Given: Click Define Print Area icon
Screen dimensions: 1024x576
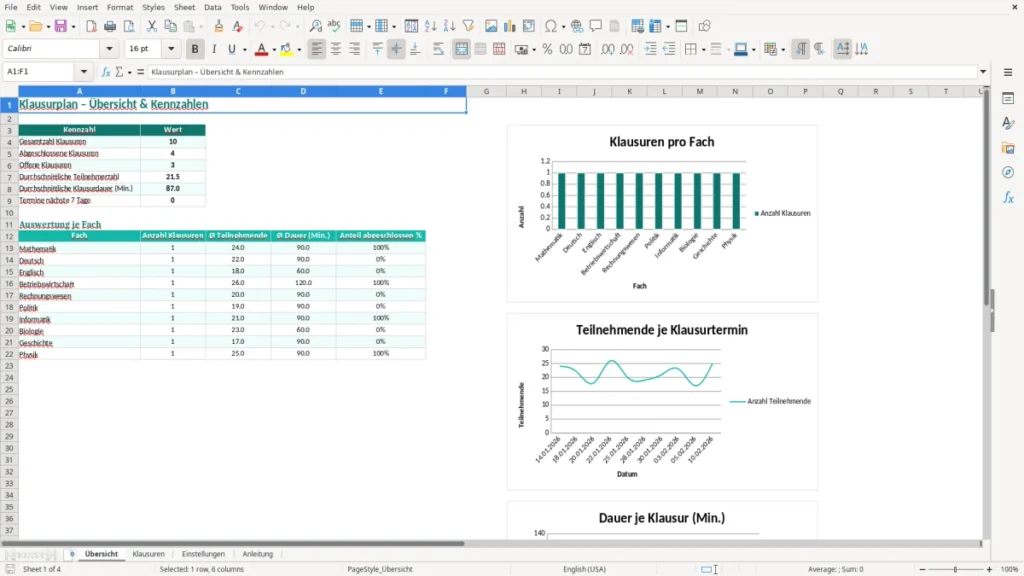Looking at the screenshot, I should tap(637, 26).
